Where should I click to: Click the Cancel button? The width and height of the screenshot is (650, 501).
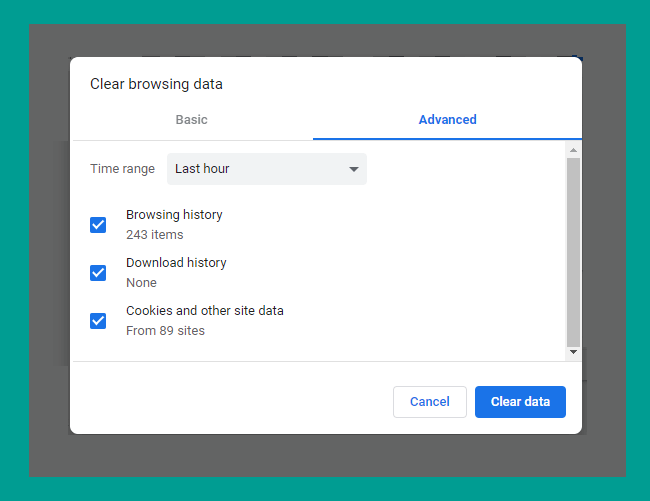429,402
